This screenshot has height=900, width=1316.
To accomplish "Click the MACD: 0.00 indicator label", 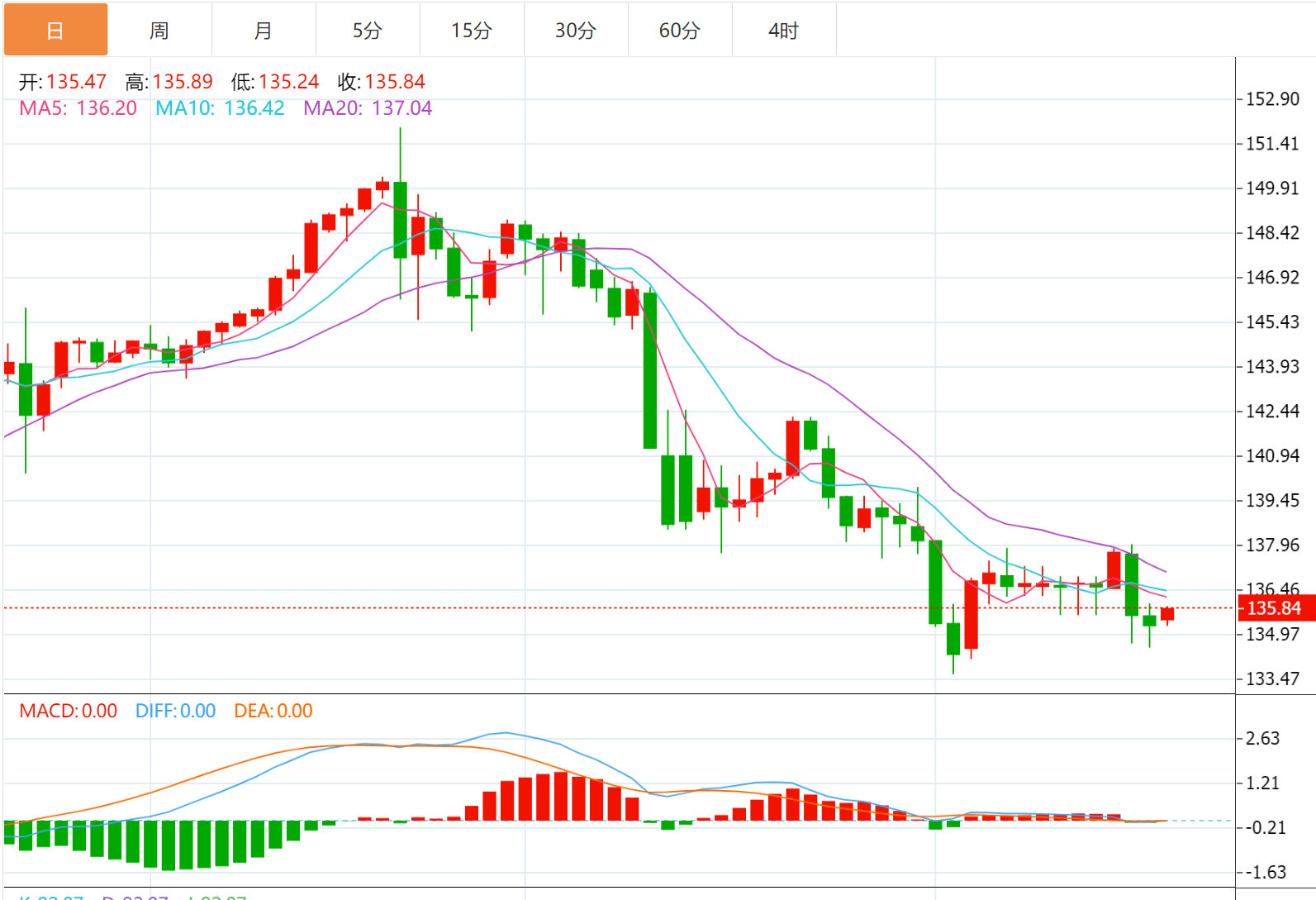I will (68, 711).
